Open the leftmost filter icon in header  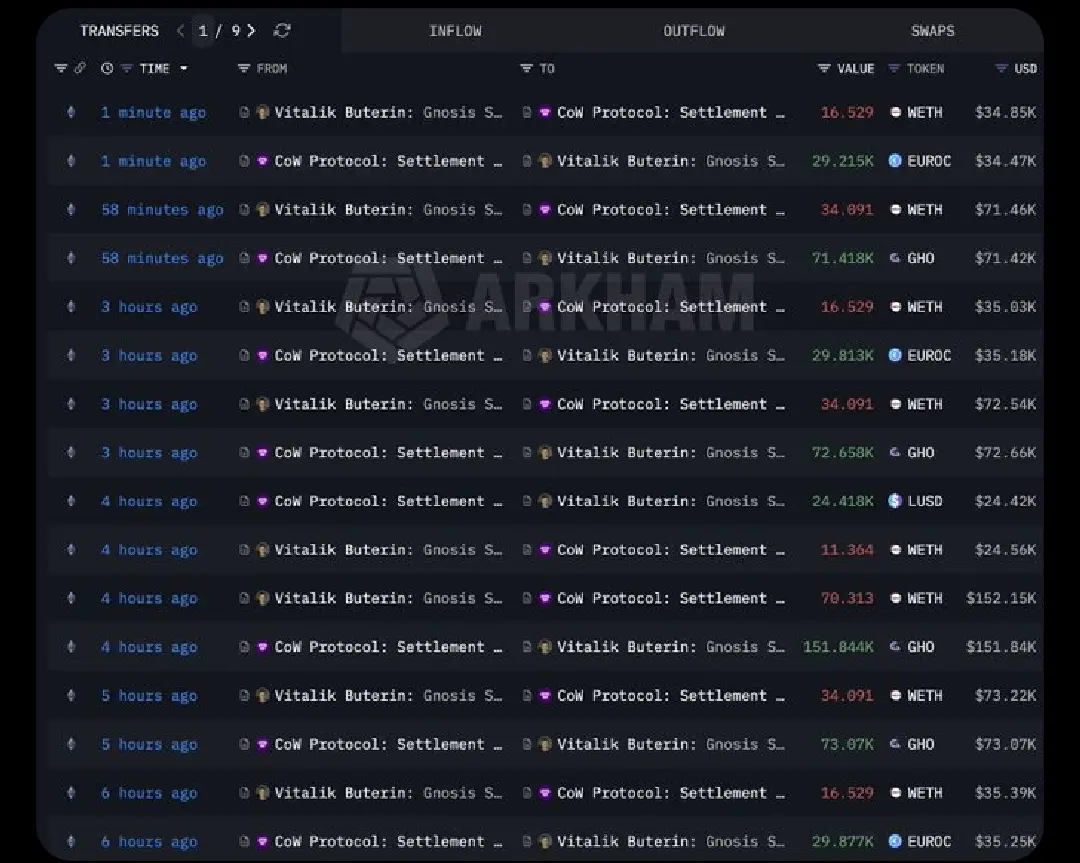point(60,69)
